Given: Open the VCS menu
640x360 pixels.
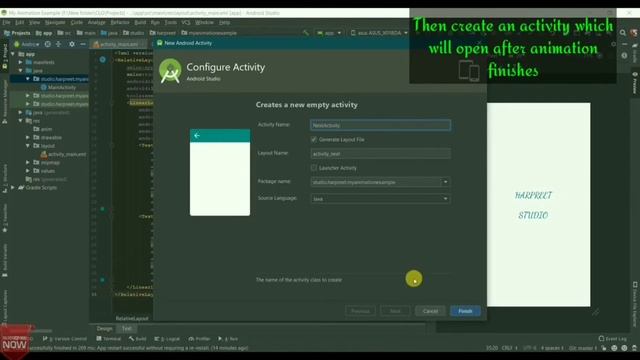Looking at the screenshot, I should [x=186, y=22].
